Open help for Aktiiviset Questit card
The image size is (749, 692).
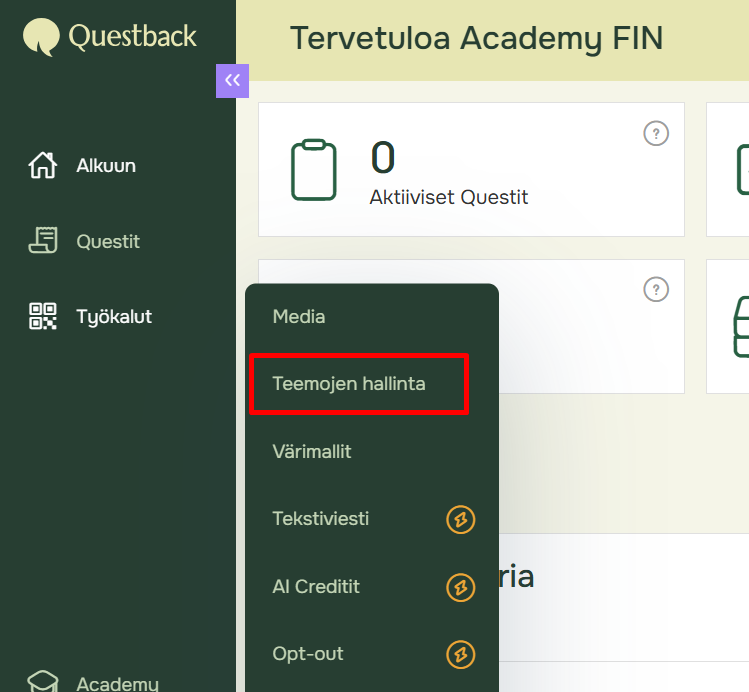point(656,133)
